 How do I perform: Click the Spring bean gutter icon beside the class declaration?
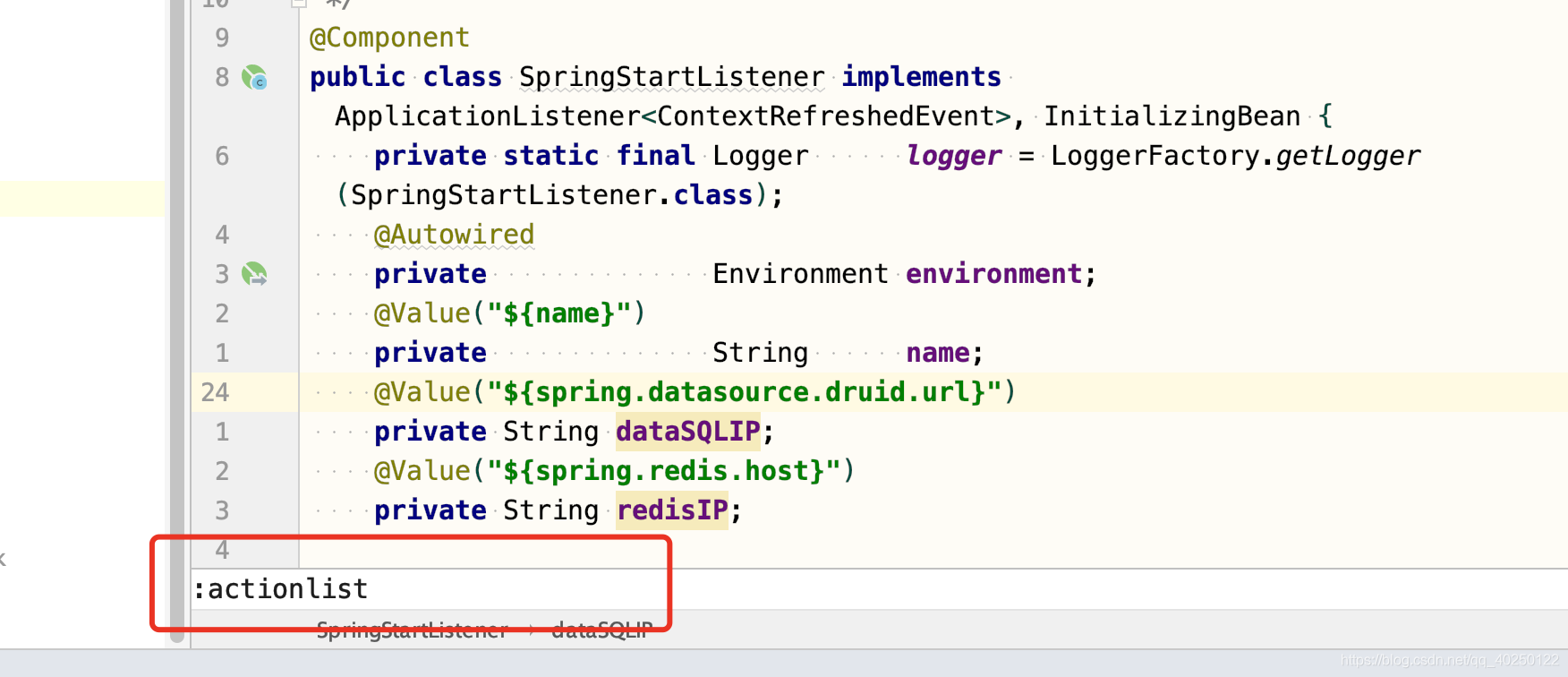point(254,78)
